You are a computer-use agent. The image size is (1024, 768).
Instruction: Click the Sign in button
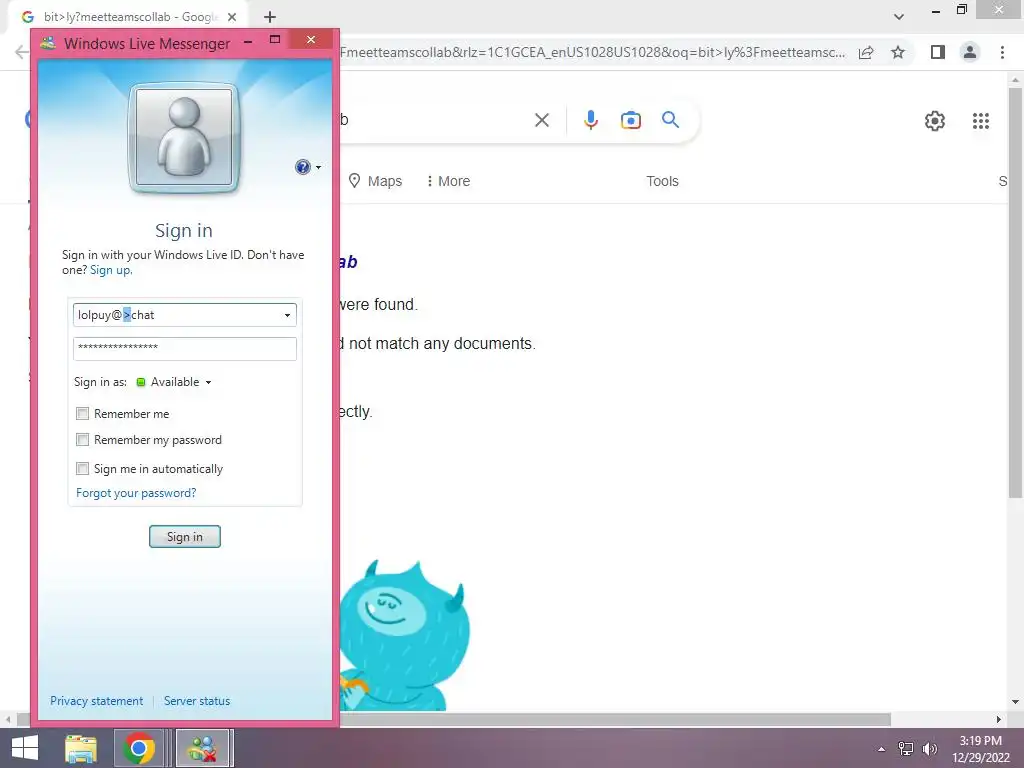click(185, 537)
